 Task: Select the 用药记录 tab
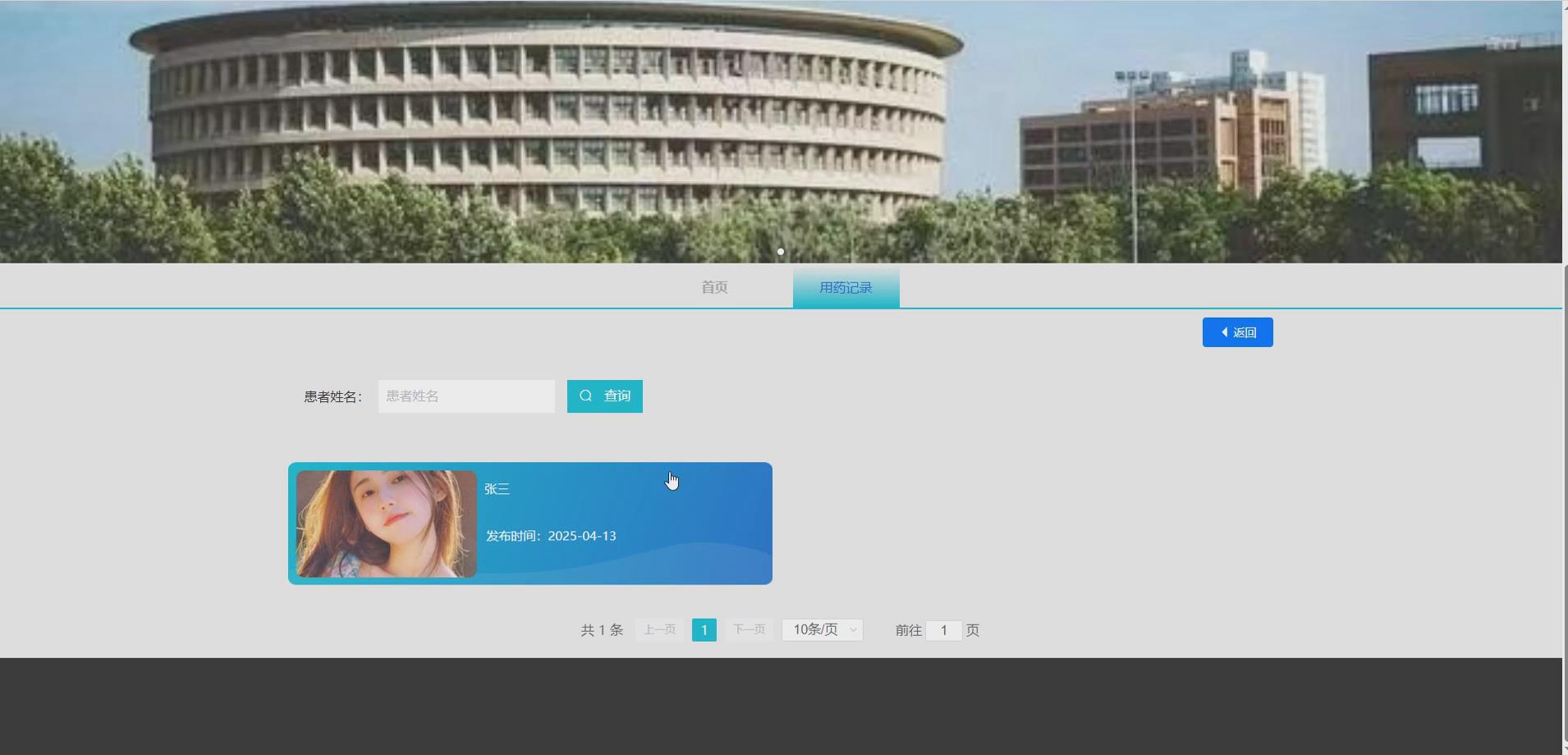[x=846, y=288]
